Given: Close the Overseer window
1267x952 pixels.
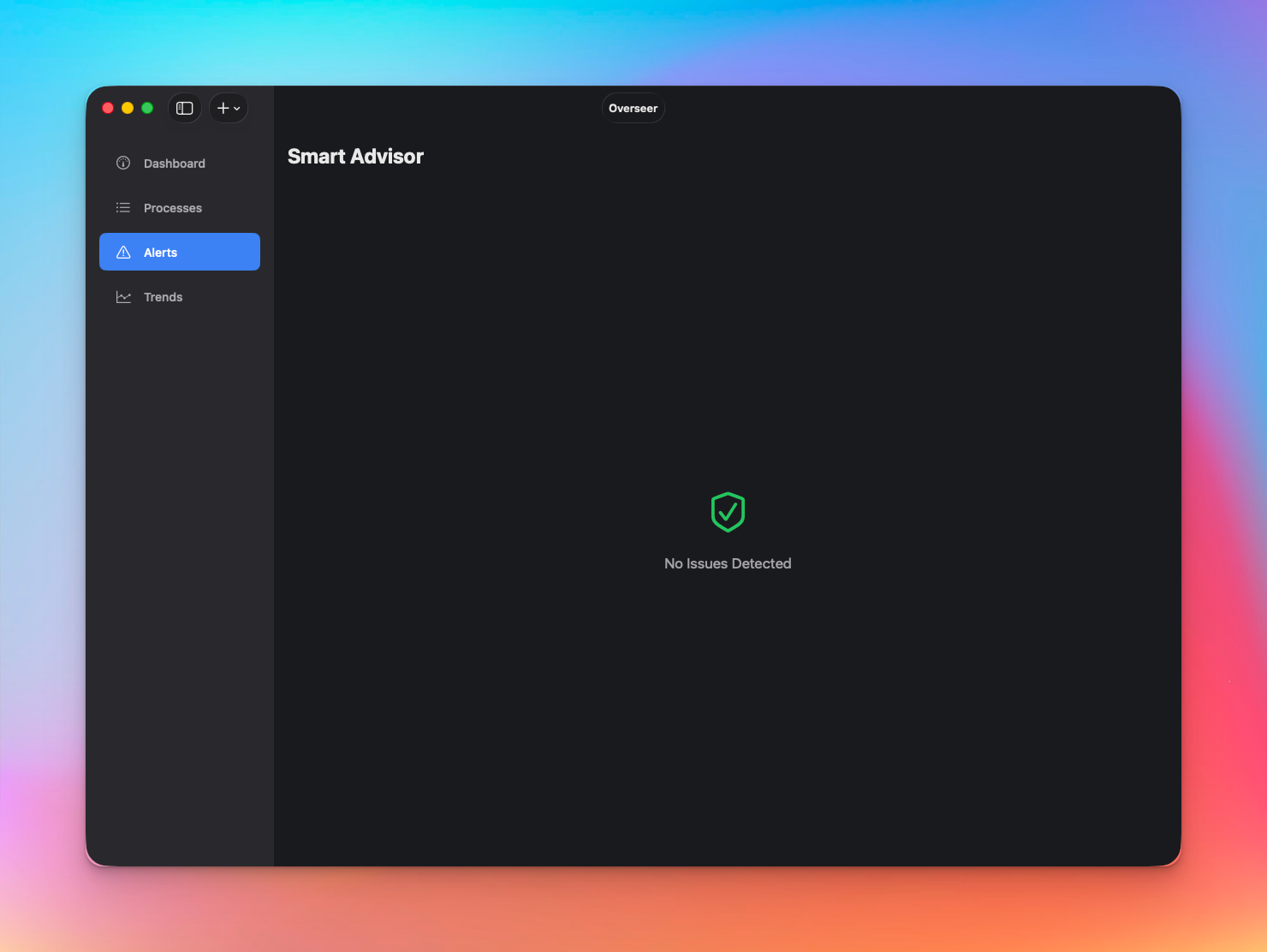Looking at the screenshot, I should click(x=108, y=108).
